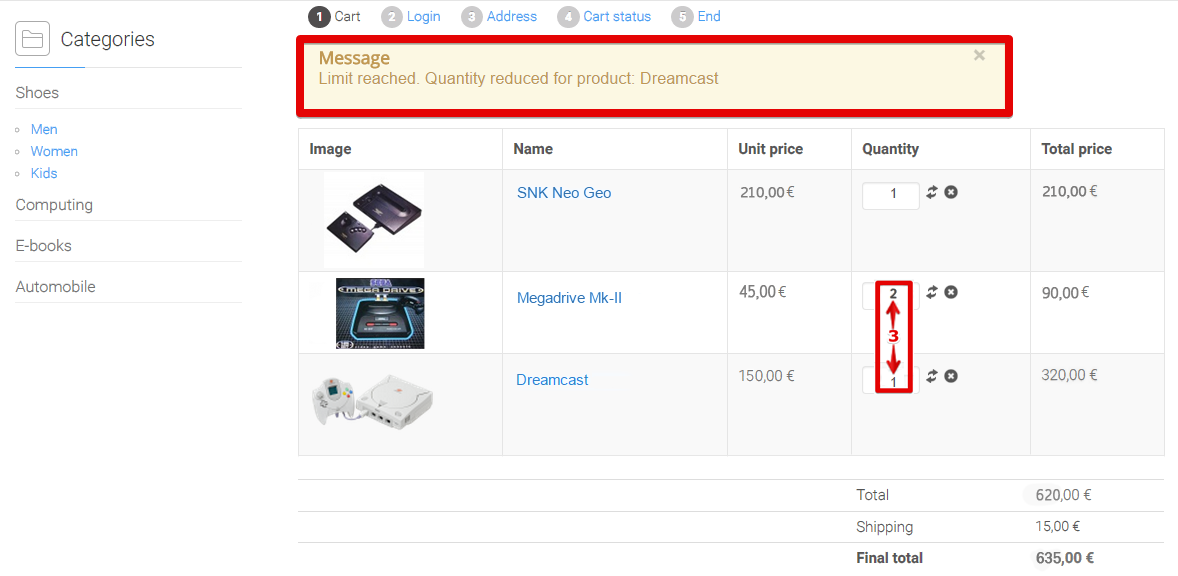Update quantity for Megadrive Mk-II
The width and height of the screenshot is (1178, 576).
click(932, 292)
